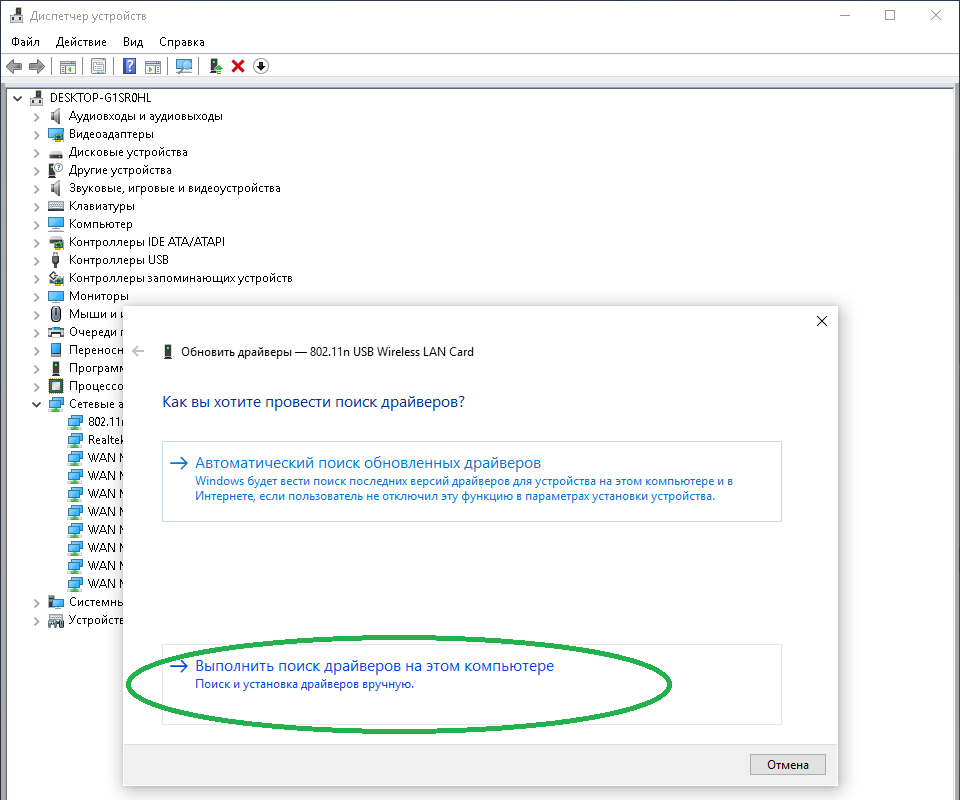Image resolution: width=960 pixels, height=800 pixels.
Task: Expand Звуковые, игровые и видеоустройства category
Action: tap(36, 189)
